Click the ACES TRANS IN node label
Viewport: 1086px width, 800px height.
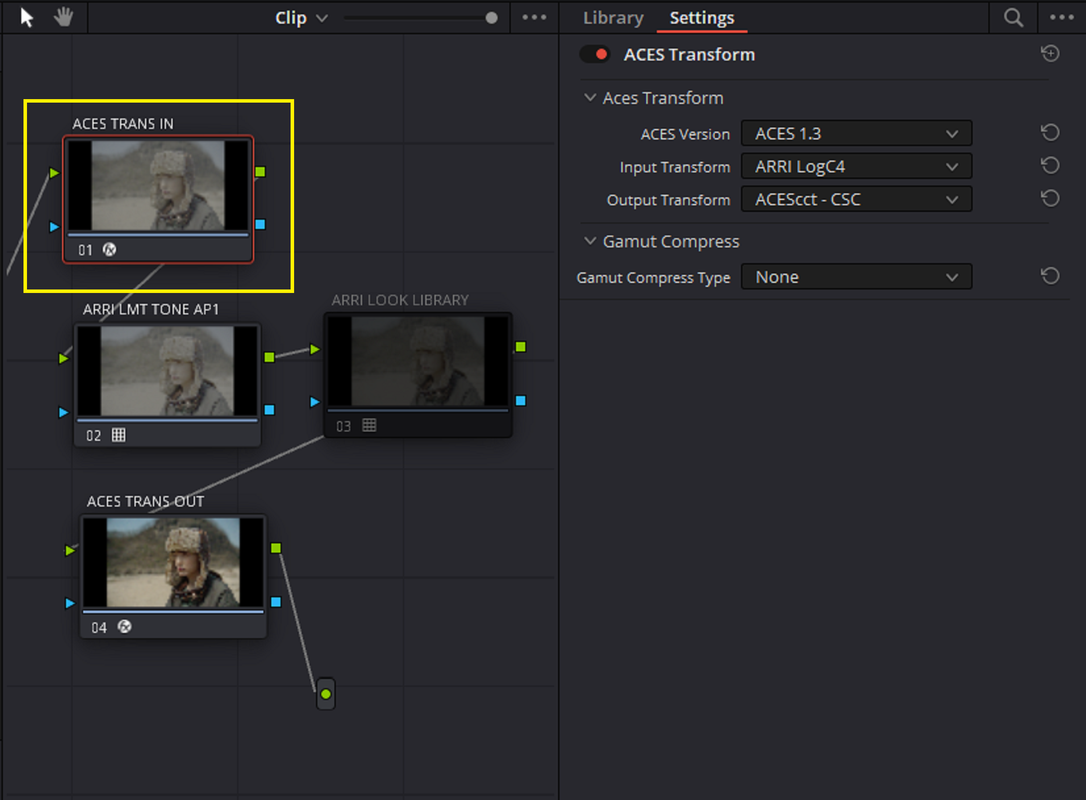123,123
